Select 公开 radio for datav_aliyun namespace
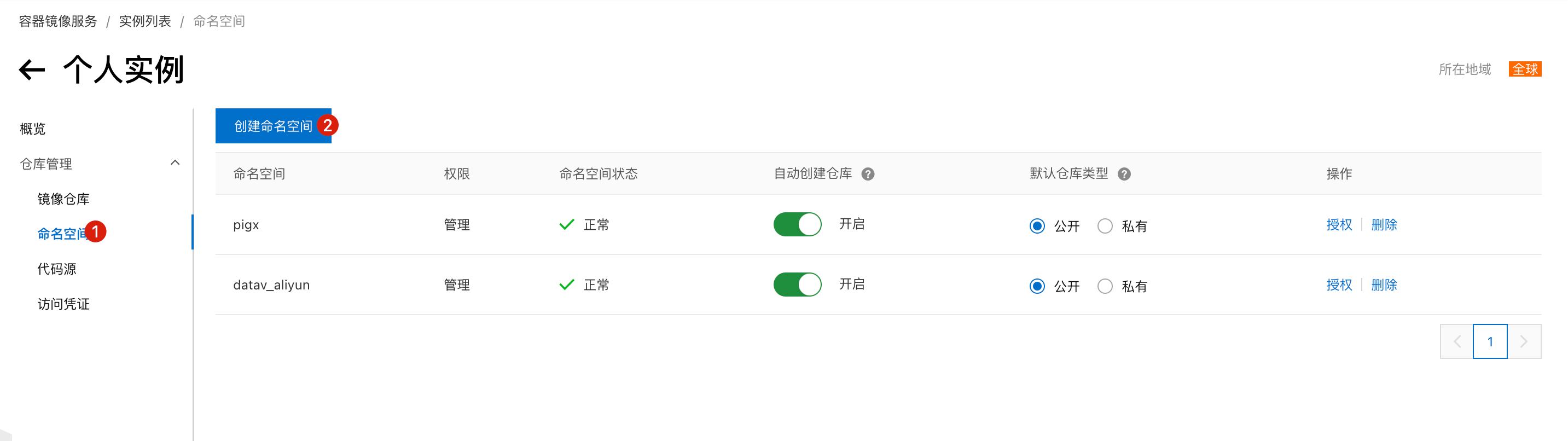1568x441 pixels. click(x=1037, y=286)
